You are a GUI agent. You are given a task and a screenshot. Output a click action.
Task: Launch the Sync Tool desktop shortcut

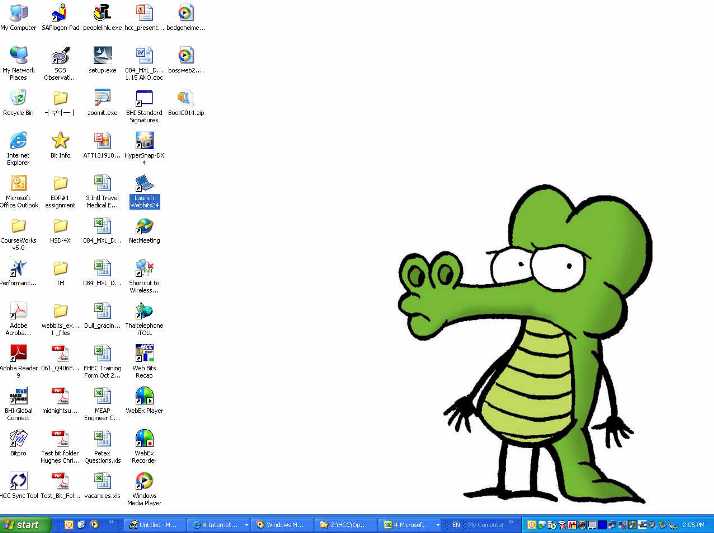[x=18, y=485]
